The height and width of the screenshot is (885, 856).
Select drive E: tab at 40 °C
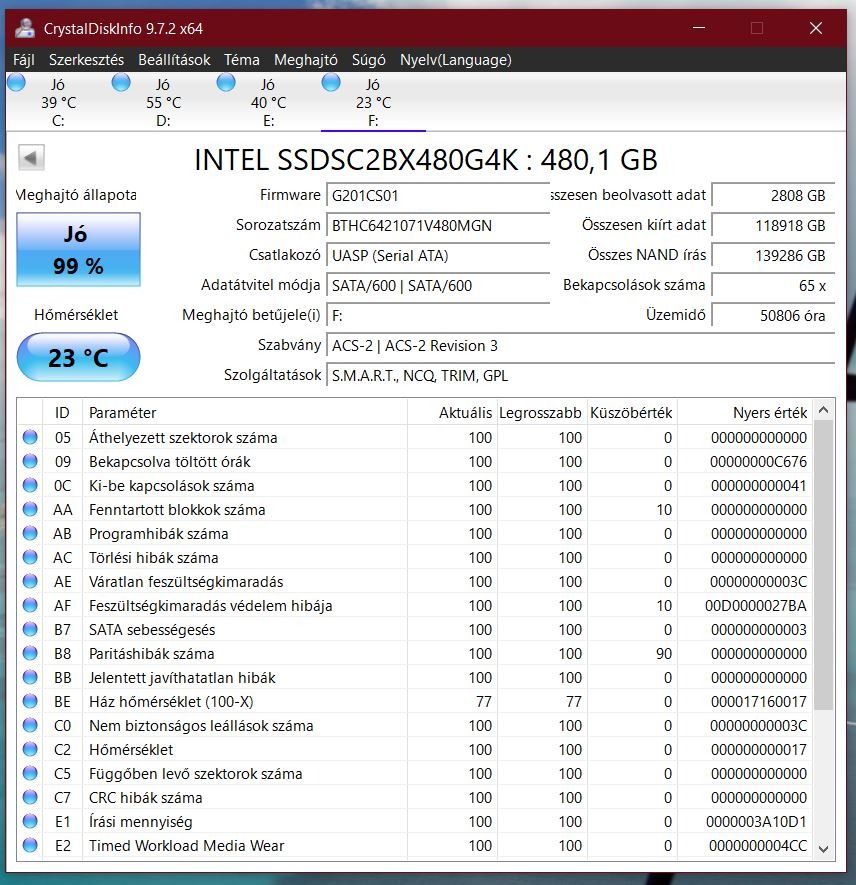coord(268,102)
